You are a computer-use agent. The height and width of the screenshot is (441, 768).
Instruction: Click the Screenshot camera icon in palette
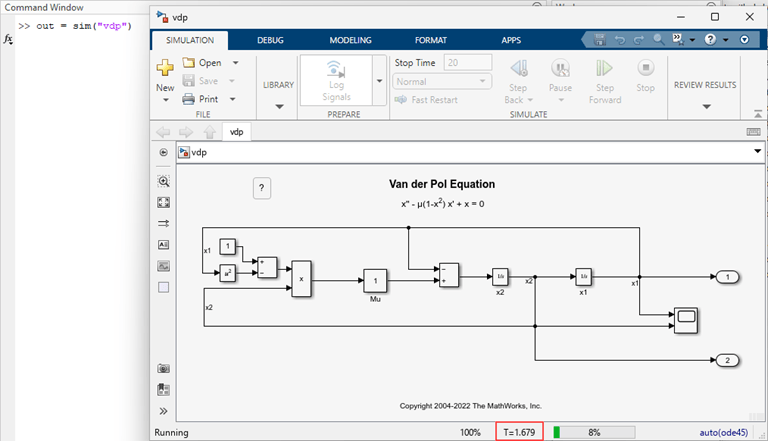[164, 368]
